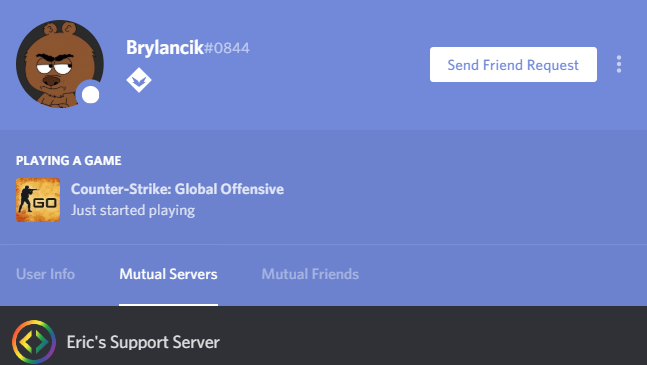The image size is (647, 365).
Task: Click the white underline below Mutual Servers
Action: [168, 305]
